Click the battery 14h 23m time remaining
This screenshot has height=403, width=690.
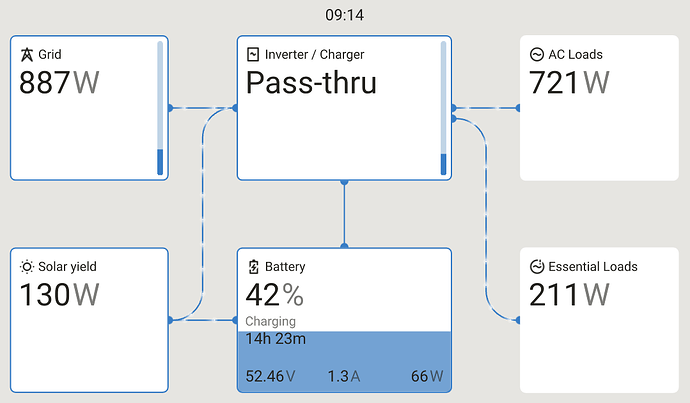[276, 339]
